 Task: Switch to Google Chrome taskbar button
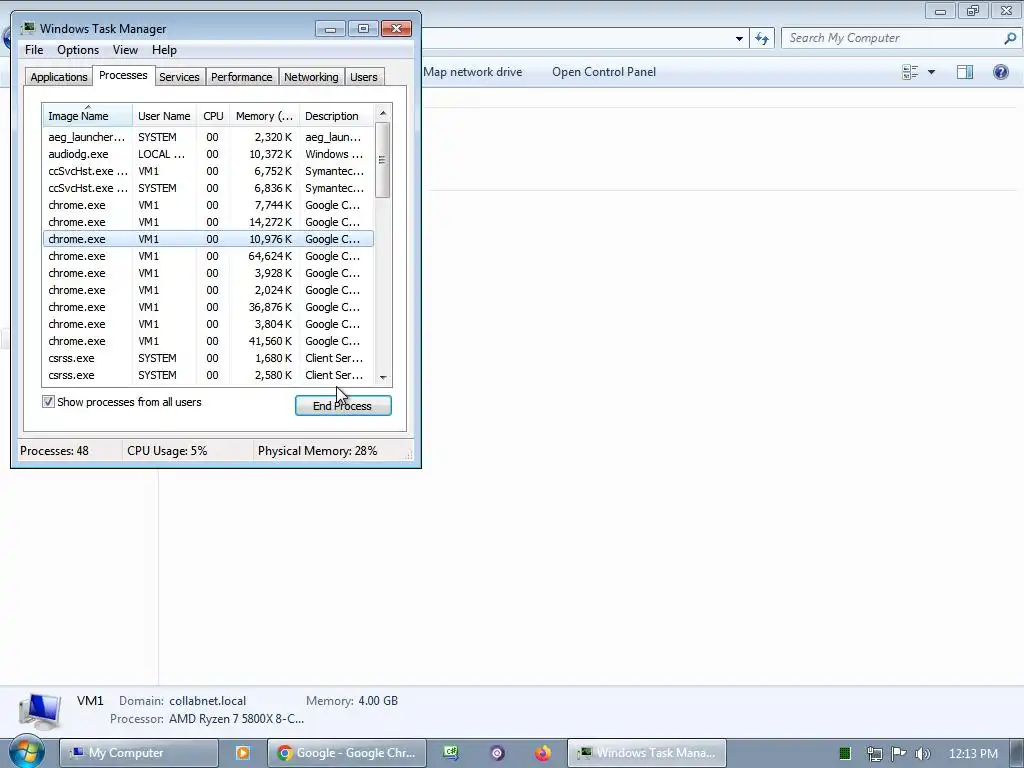(x=347, y=753)
